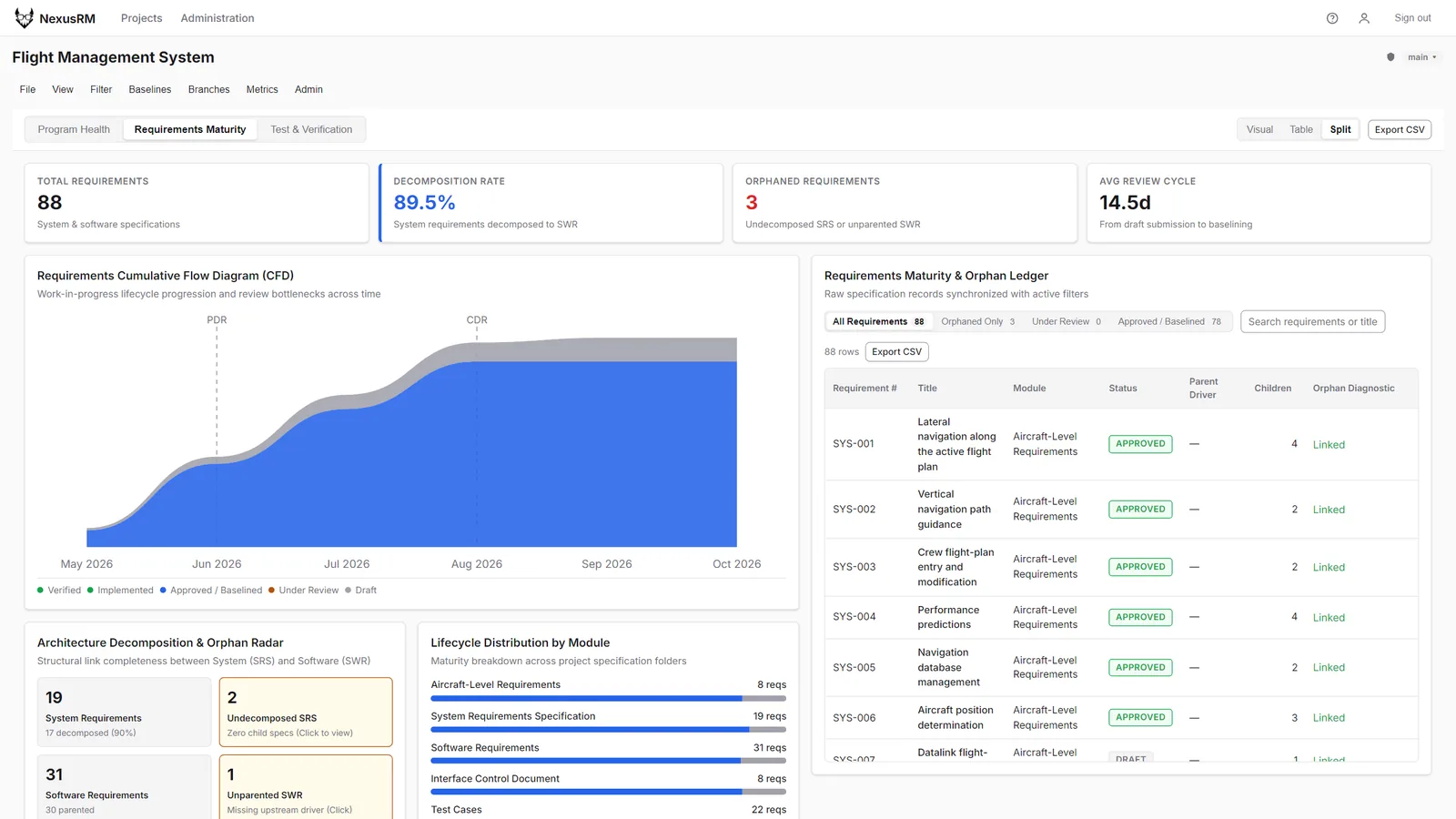
Task: Click the top-right Export CSV button
Action: click(1400, 129)
